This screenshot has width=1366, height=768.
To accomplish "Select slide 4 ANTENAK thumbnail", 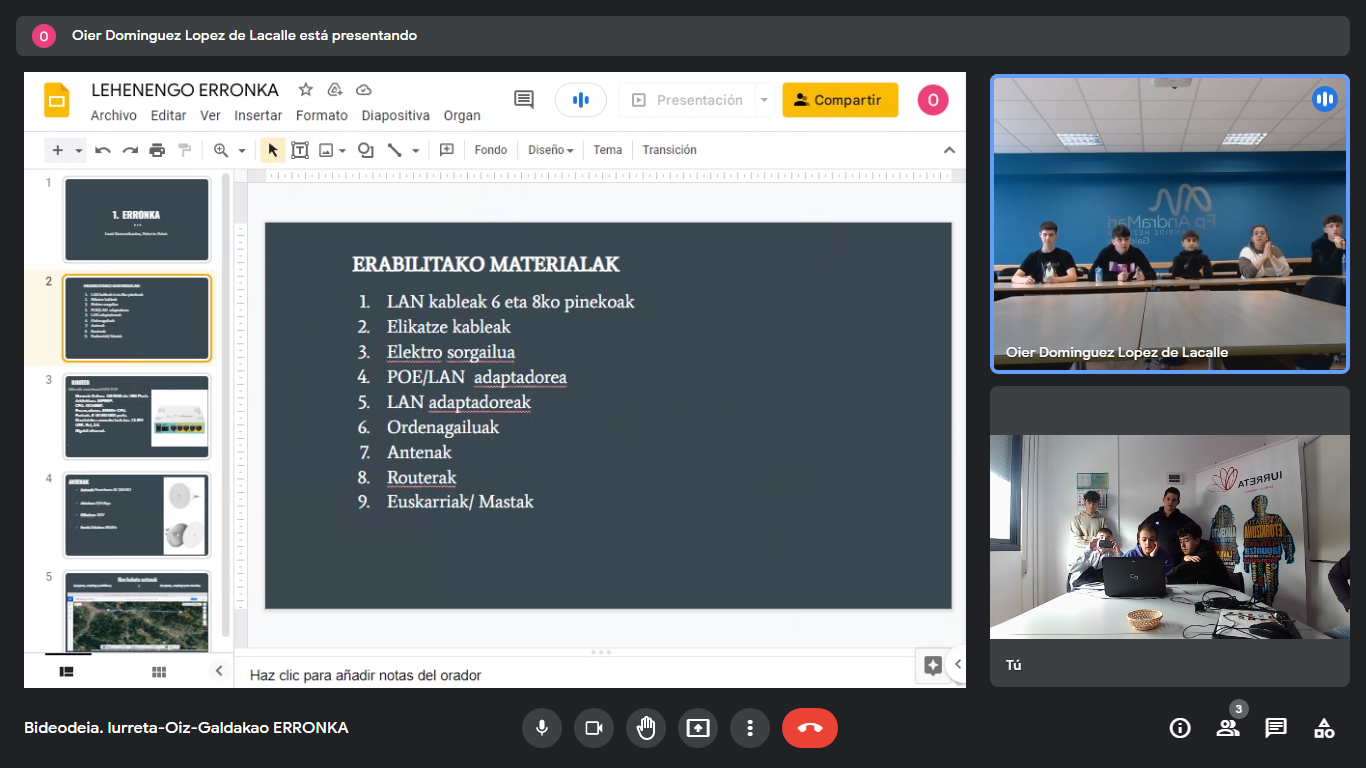I will click(137, 514).
